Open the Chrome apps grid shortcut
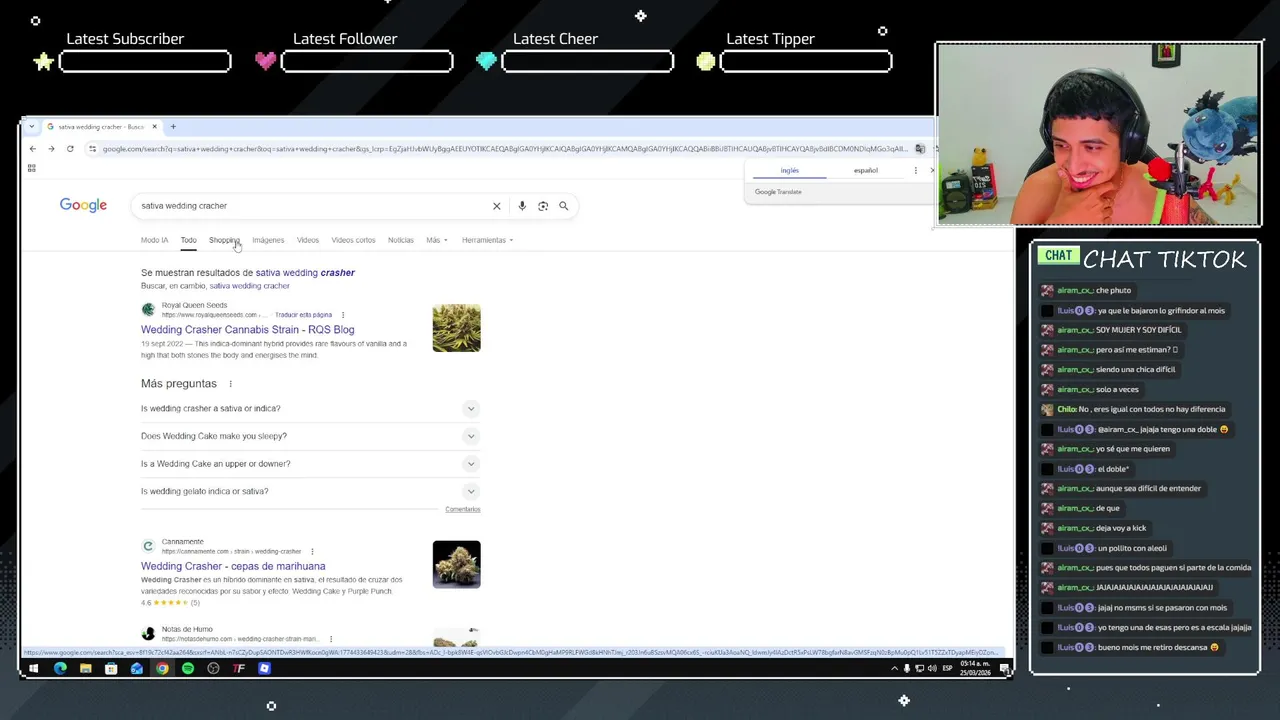 [32, 168]
